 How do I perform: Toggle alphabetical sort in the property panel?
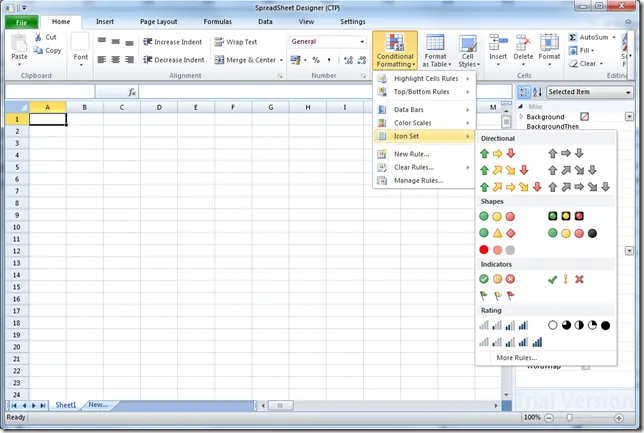pyautogui.click(x=536, y=92)
